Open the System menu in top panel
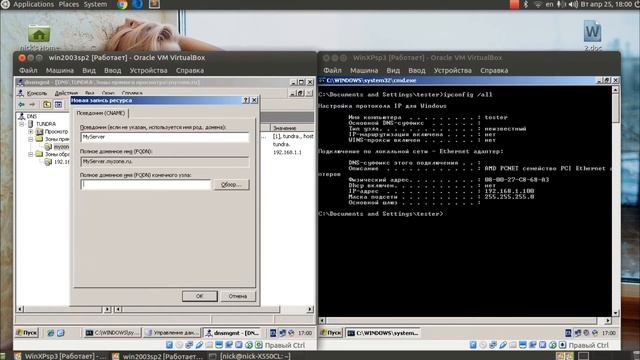Screen dimensions: 640x360 95,4
